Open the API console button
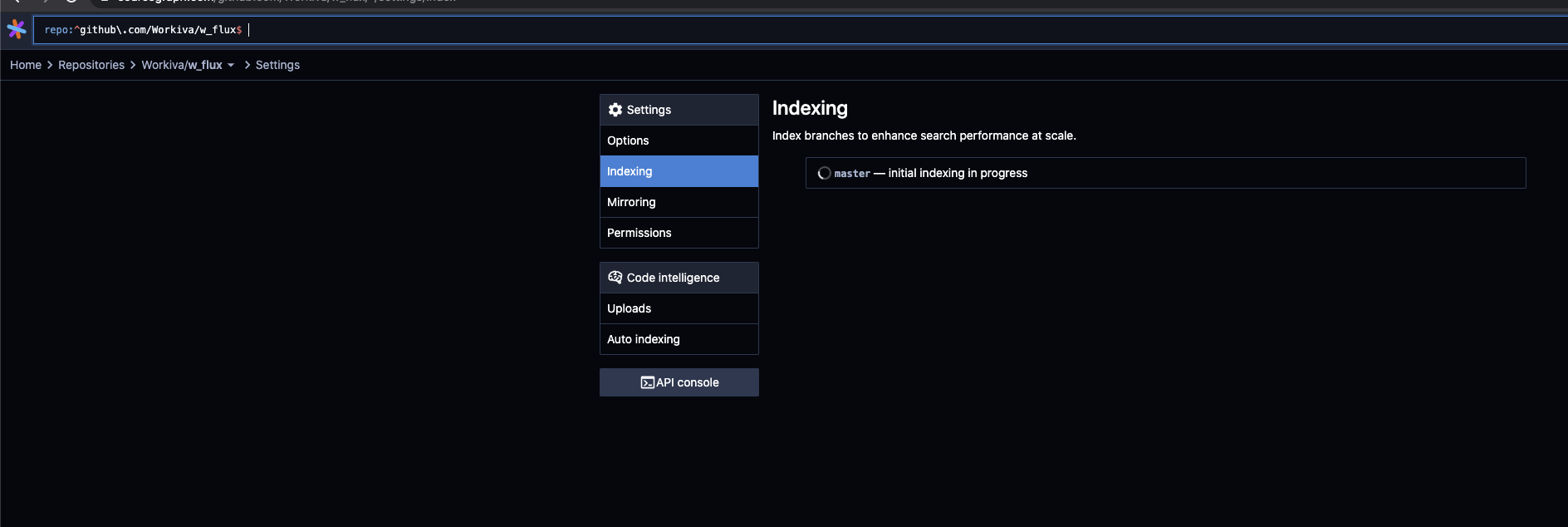The width and height of the screenshot is (1568, 527). pos(679,382)
